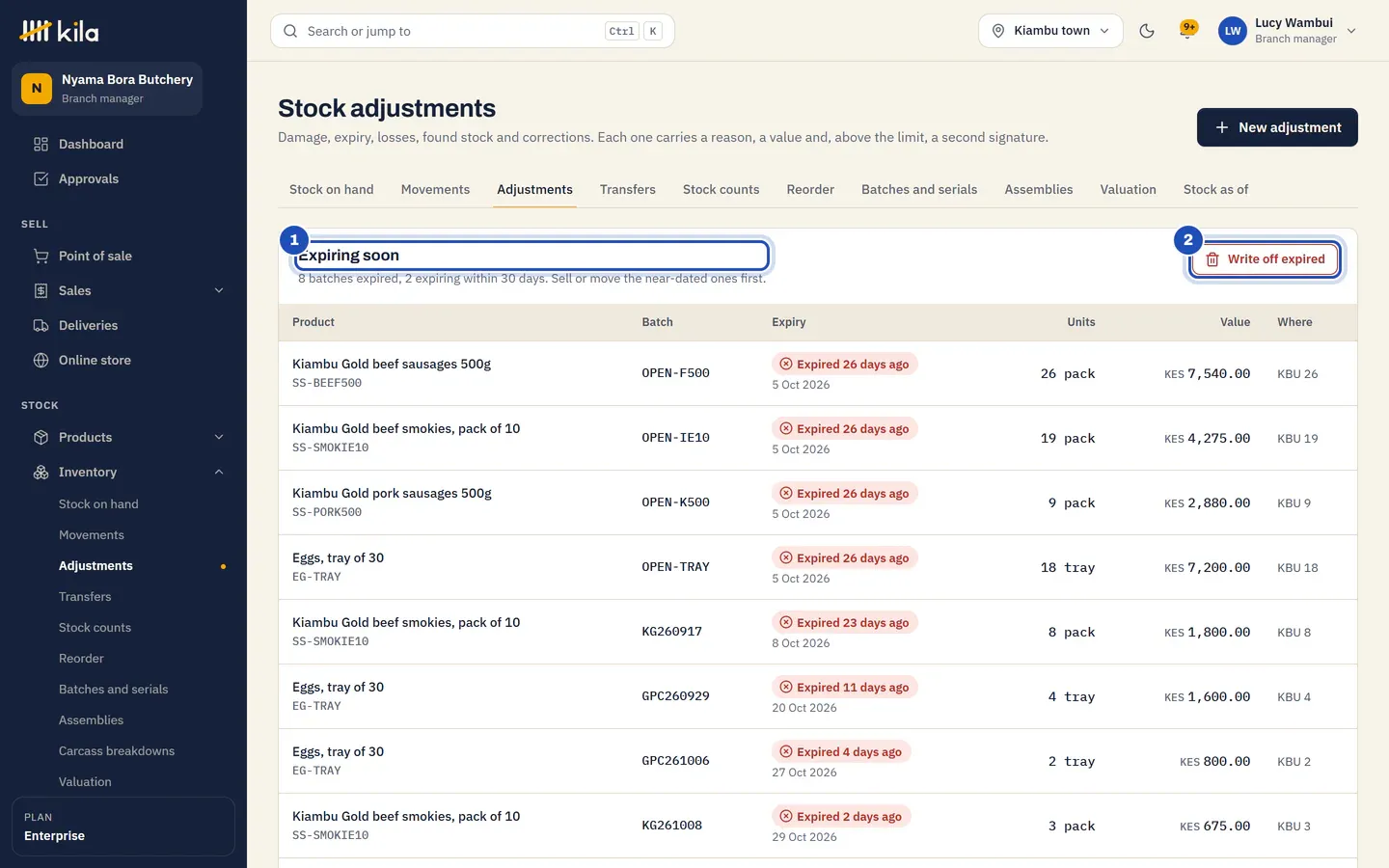The height and width of the screenshot is (868, 1389).
Task: Open Batches and serials tab
Action: click(919, 190)
